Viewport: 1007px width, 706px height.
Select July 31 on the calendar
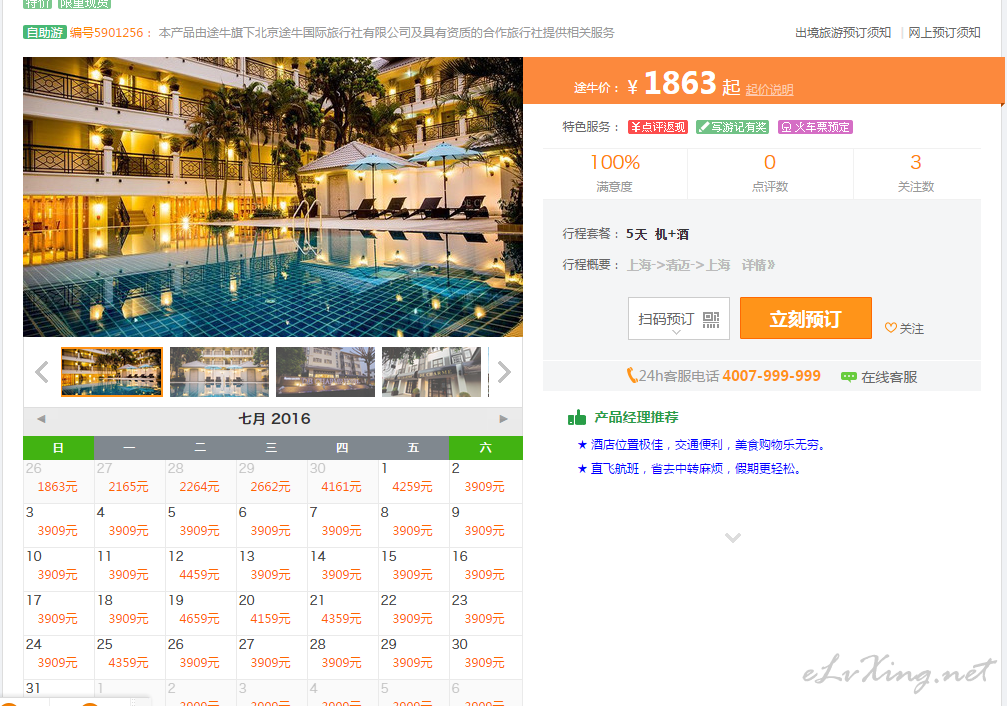click(x=58, y=693)
